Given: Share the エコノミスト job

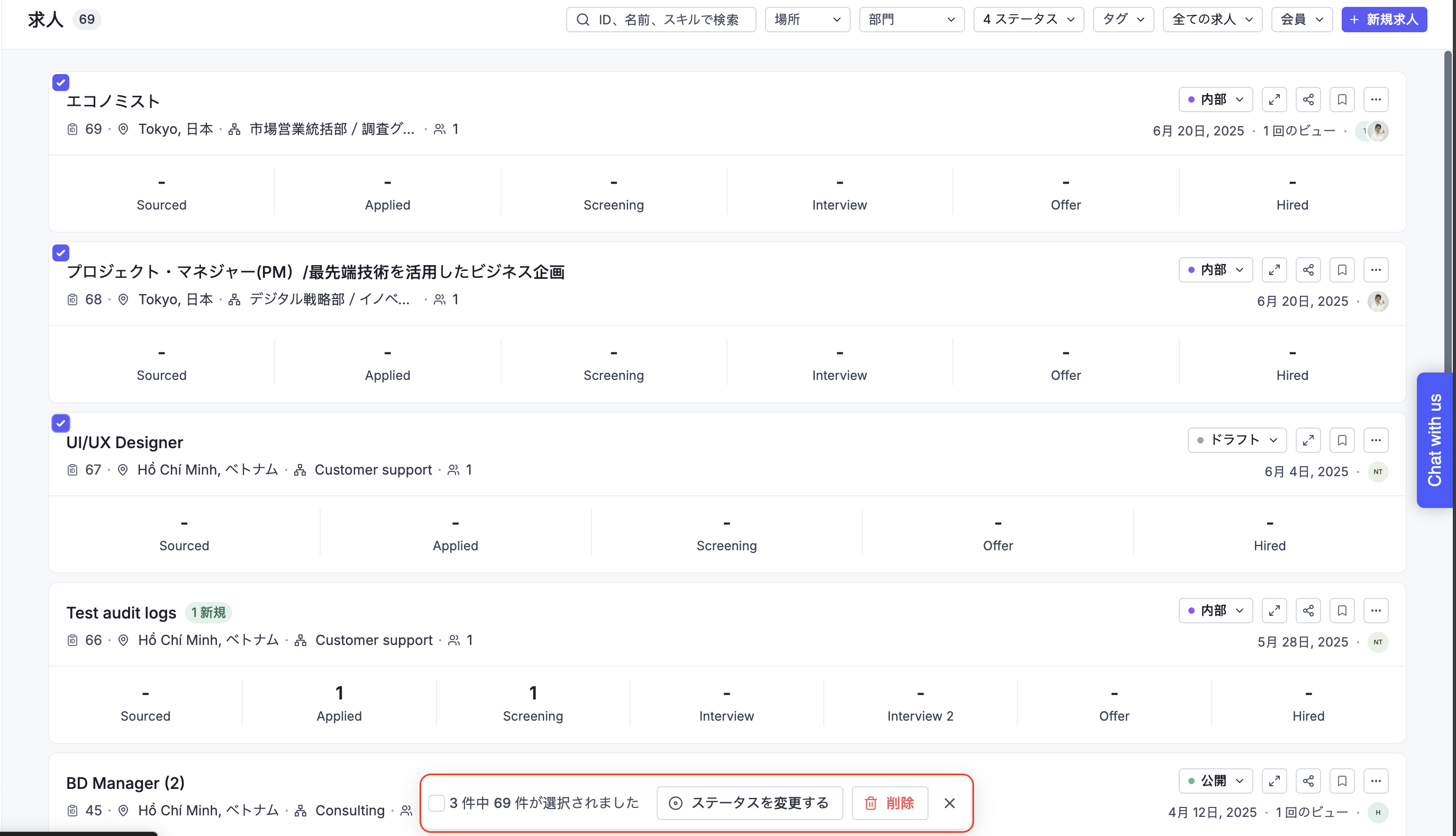Looking at the screenshot, I should coord(1308,99).
